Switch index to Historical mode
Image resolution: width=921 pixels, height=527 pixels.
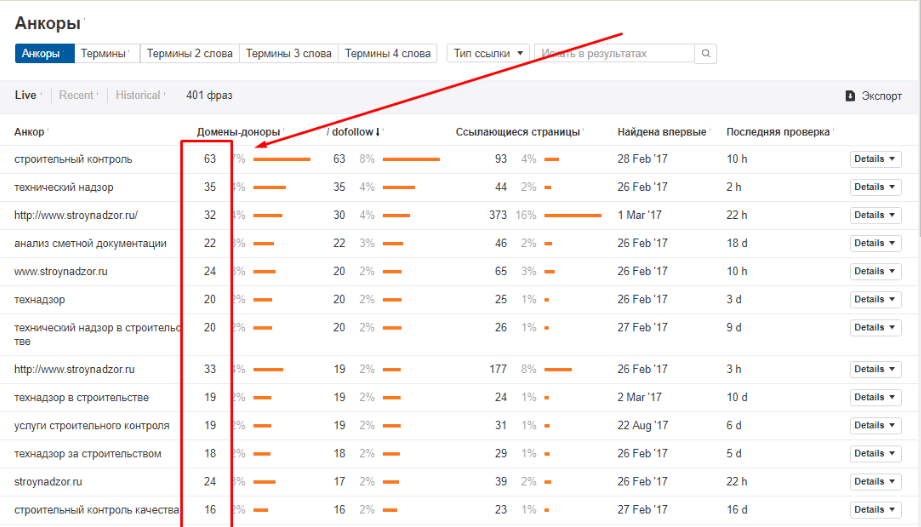coord(138,95)
